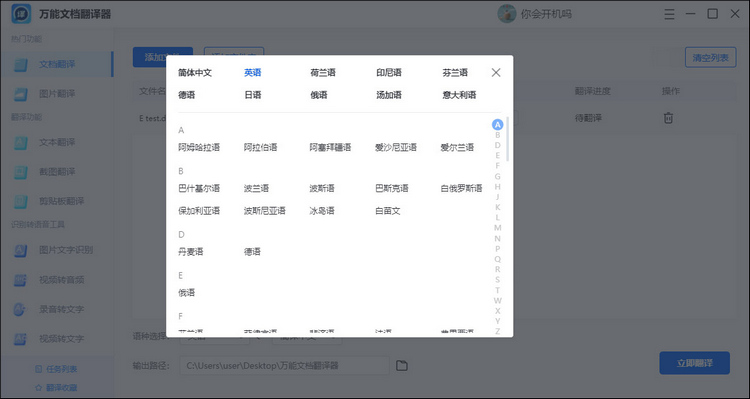
Task: Jump to letter L in index
Action: pyautogui.click(x=497, y=218)
